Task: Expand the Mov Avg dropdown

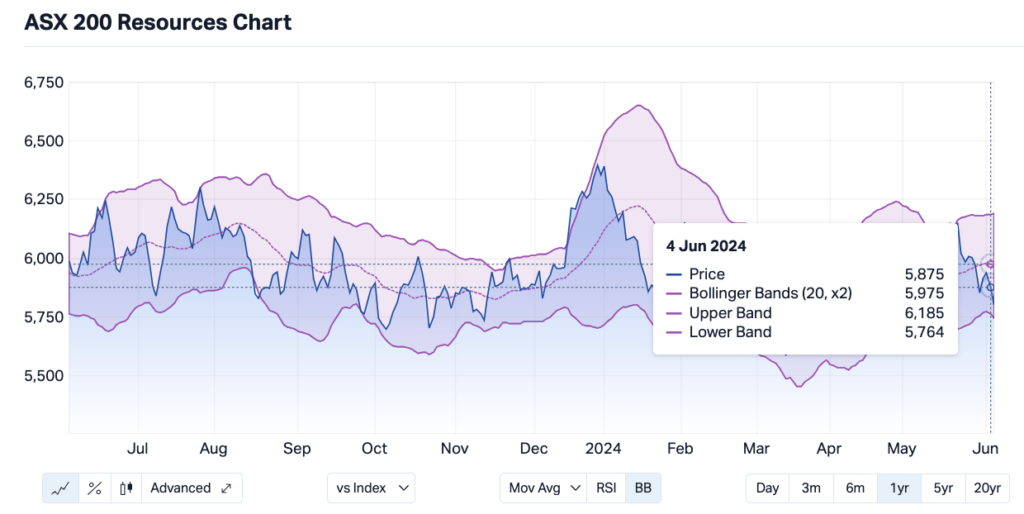Action: pyautogui.click(x=543, y=488)
